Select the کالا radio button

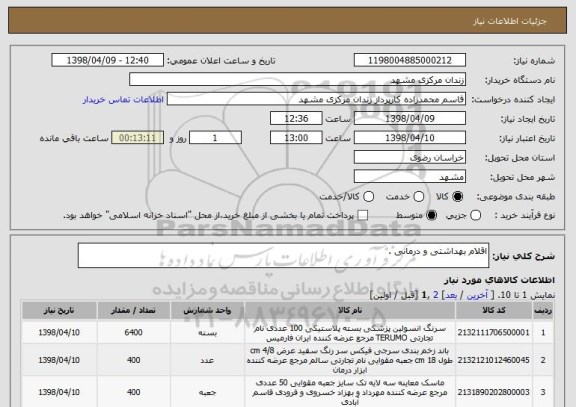[x=457, y=197]
